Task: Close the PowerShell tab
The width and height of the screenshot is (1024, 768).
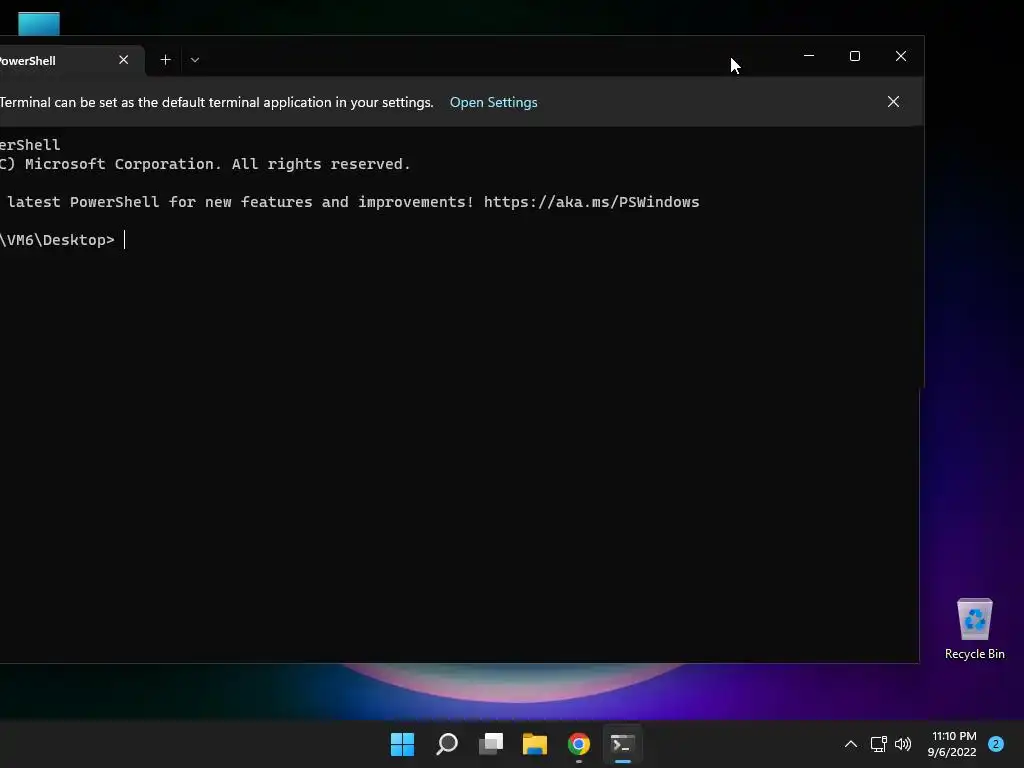Action: point(123,60)
